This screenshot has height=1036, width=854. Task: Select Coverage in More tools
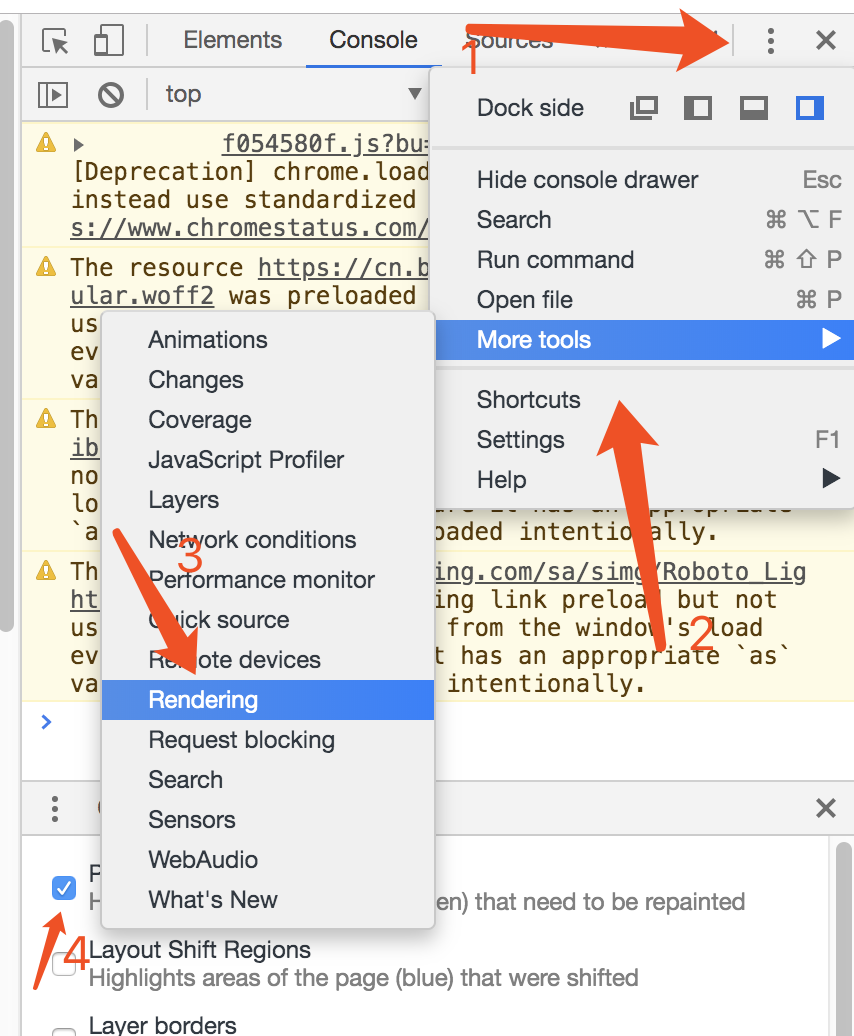(x=268, y=420)
